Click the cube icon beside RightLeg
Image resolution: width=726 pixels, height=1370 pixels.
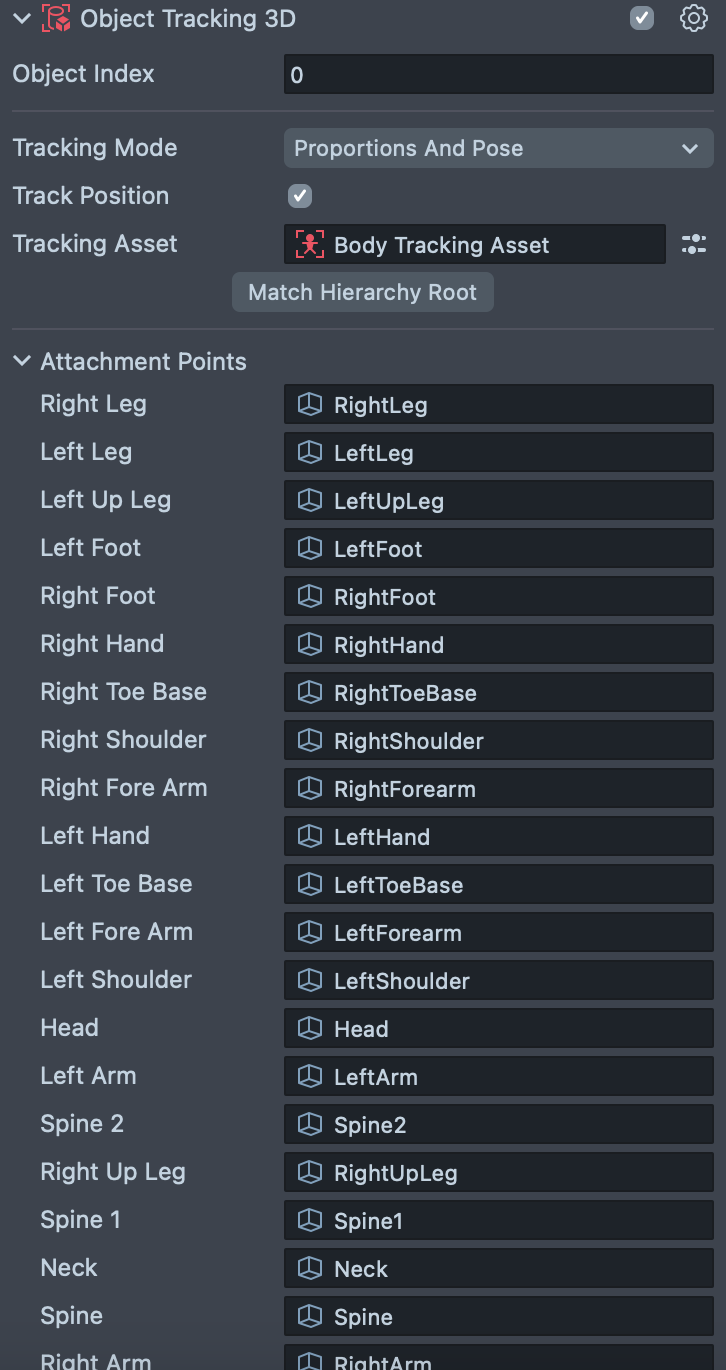coord(310,405)
